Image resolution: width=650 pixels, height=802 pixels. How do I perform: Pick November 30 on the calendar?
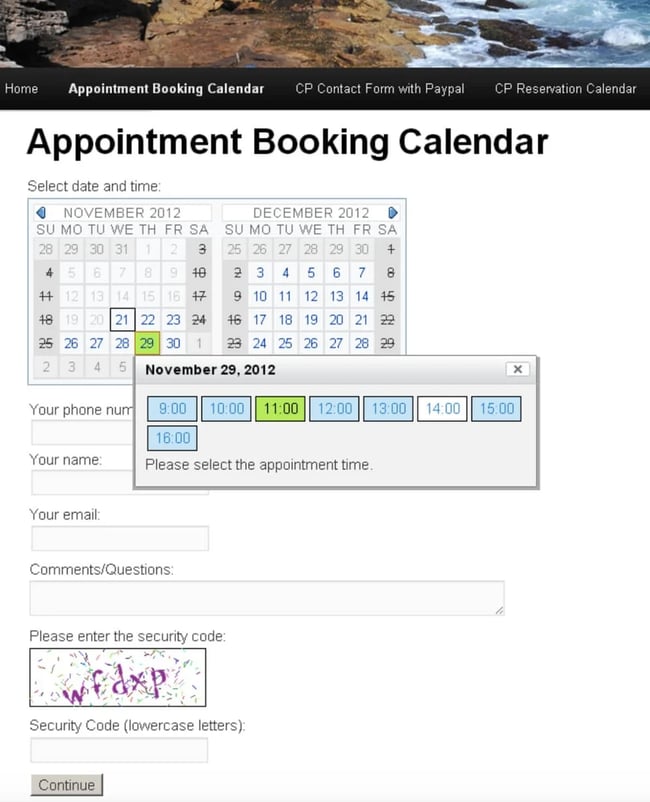click(171, 343)
